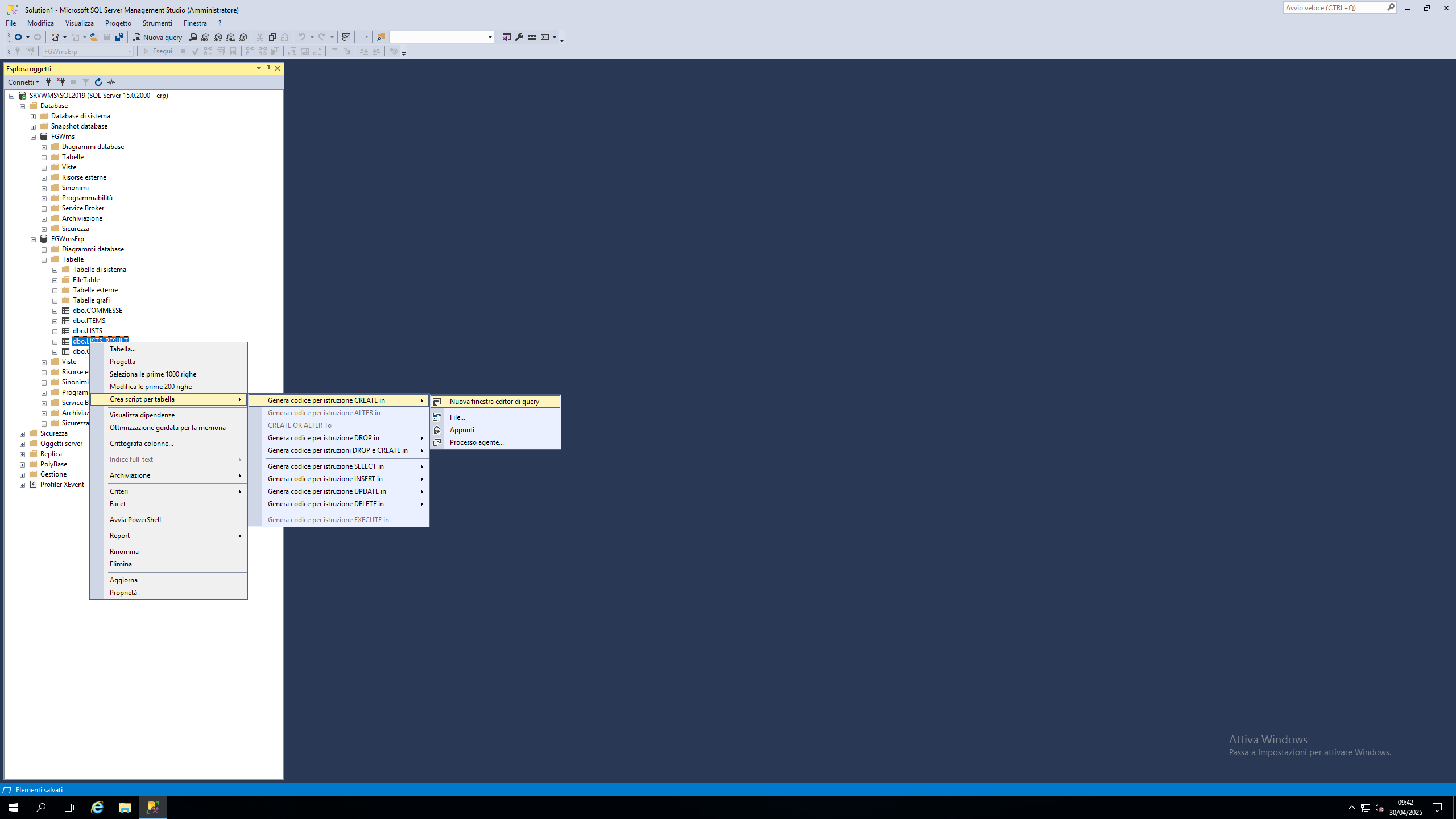
Task: Click the XMLA query icon
Action: (x=230, y=37)
